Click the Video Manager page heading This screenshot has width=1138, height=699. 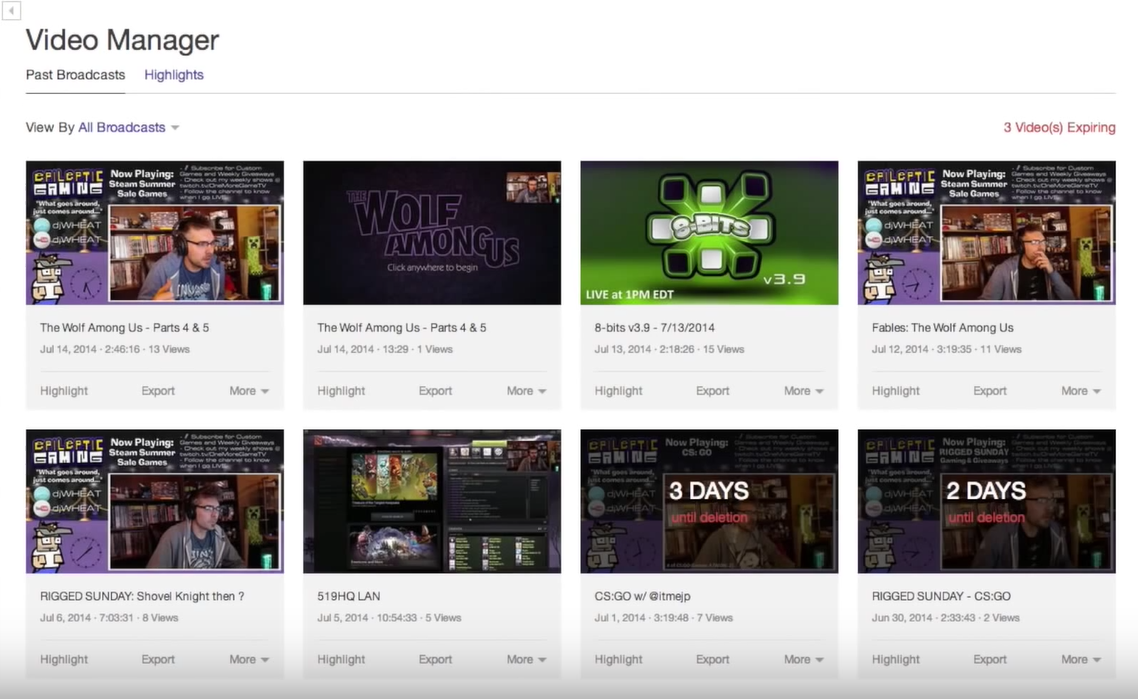(122, 40)
